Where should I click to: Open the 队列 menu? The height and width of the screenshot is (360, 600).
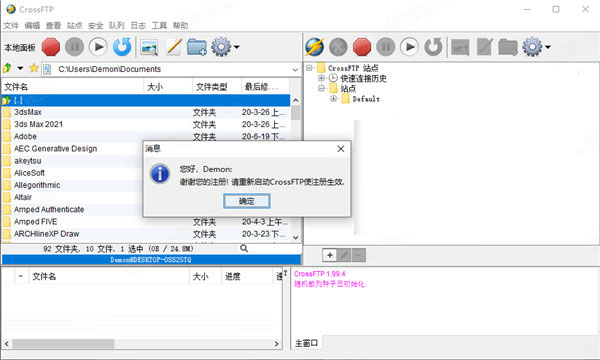117,26
